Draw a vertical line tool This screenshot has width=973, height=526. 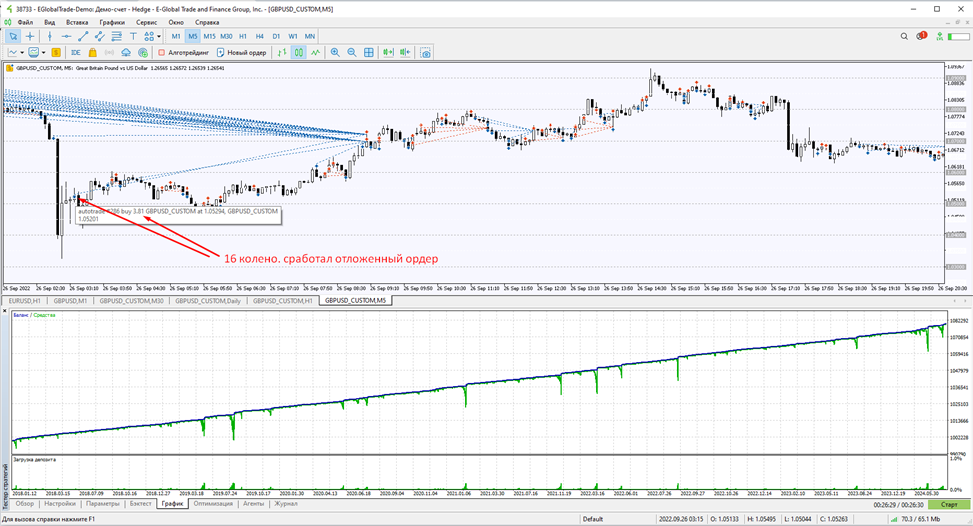[50, 37]
